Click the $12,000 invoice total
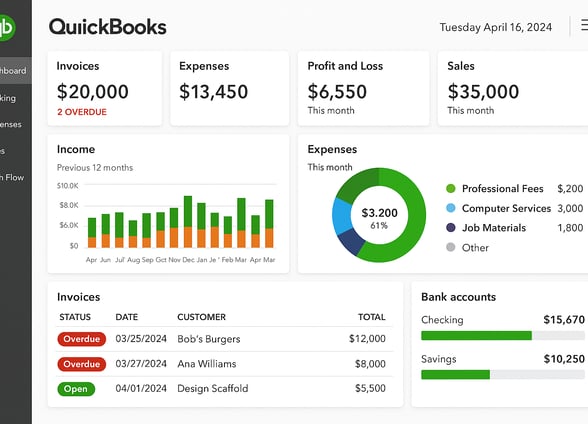The width and height of the screenshot is (588, 424). pos(367,339)
